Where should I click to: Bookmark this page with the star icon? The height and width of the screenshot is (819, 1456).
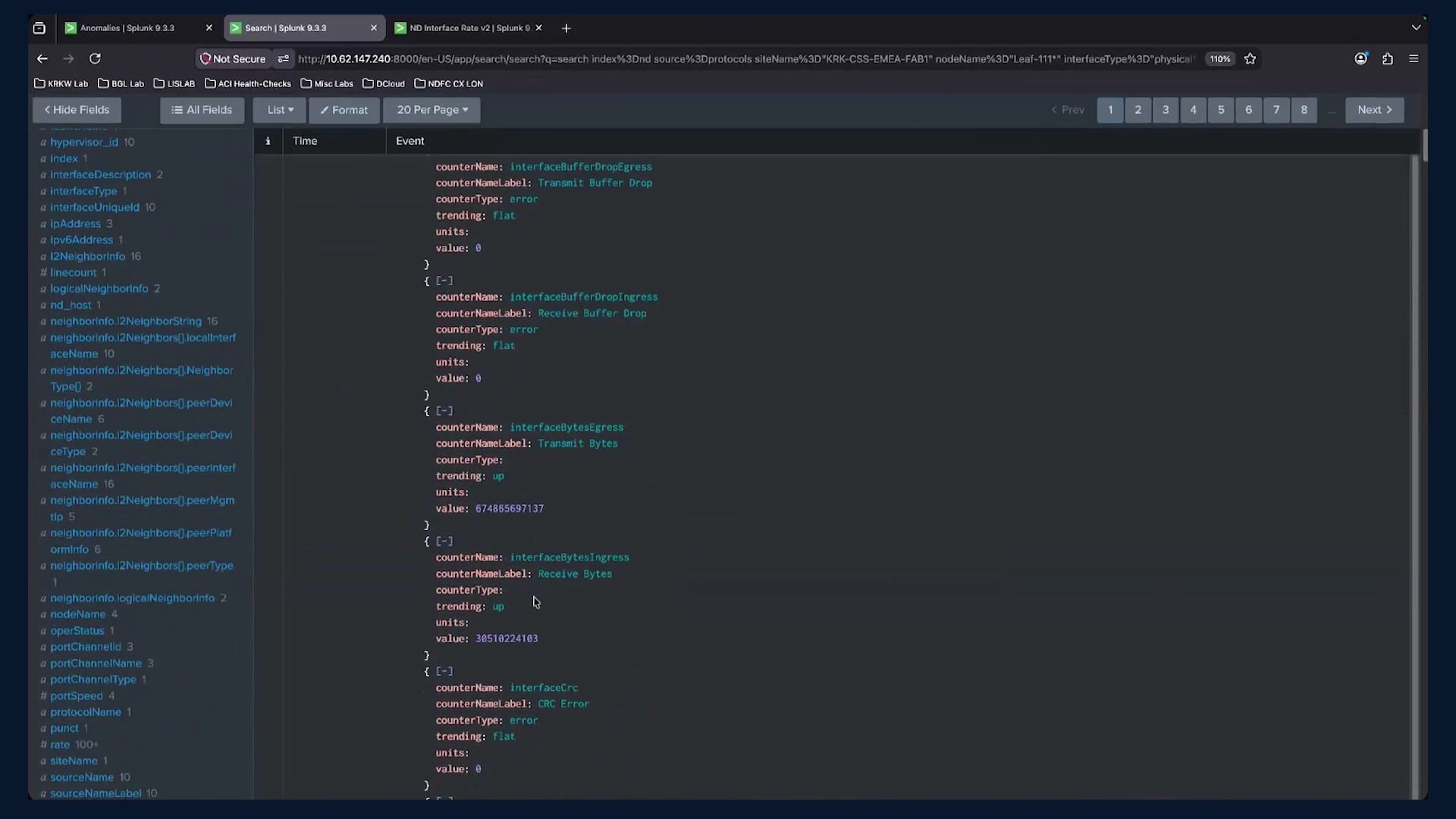(x=1250, y=58)
